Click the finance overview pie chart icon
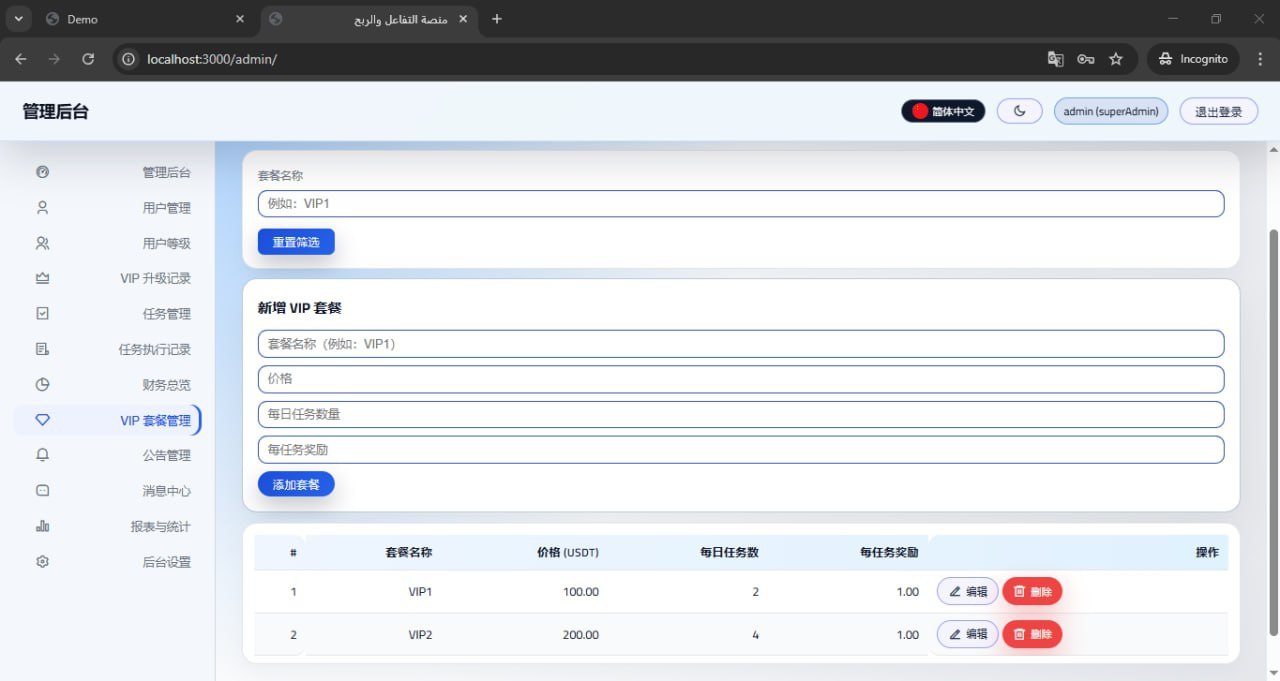 tap(42, 385)
